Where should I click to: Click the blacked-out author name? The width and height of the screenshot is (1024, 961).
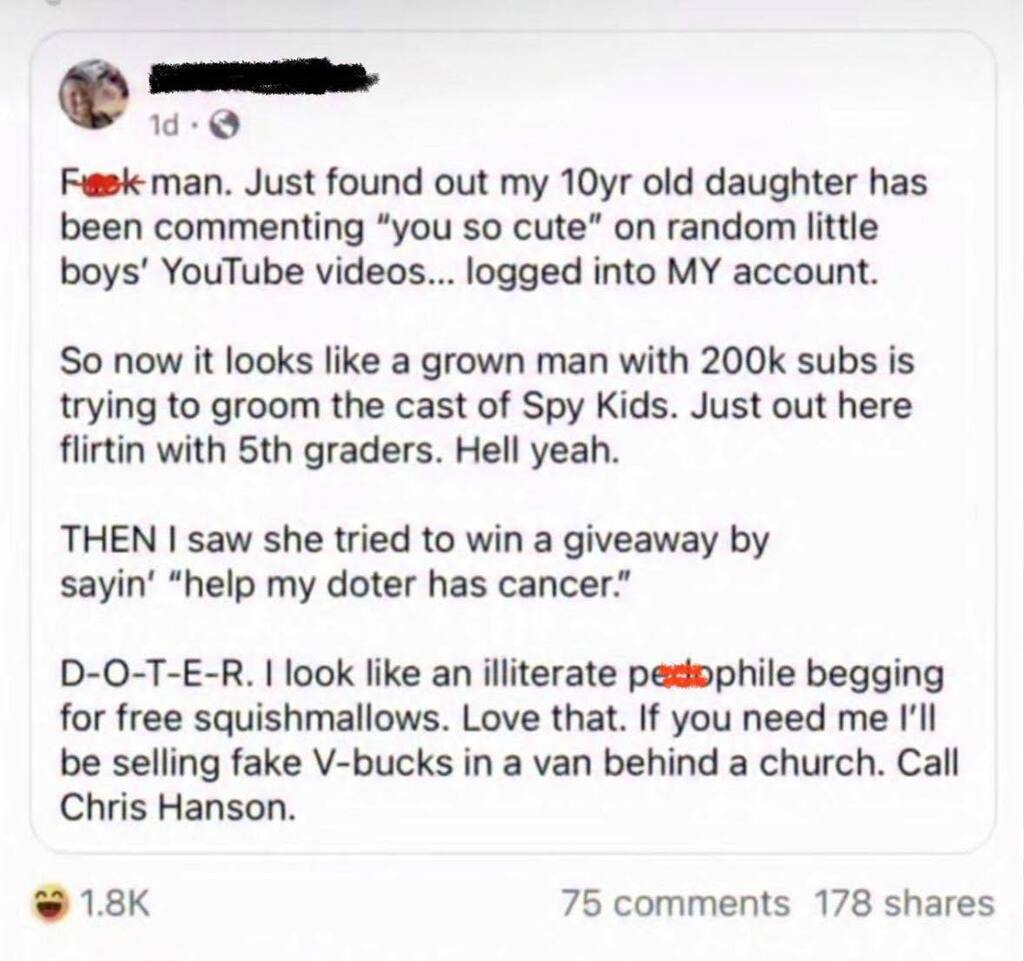[x=263, y=78]
